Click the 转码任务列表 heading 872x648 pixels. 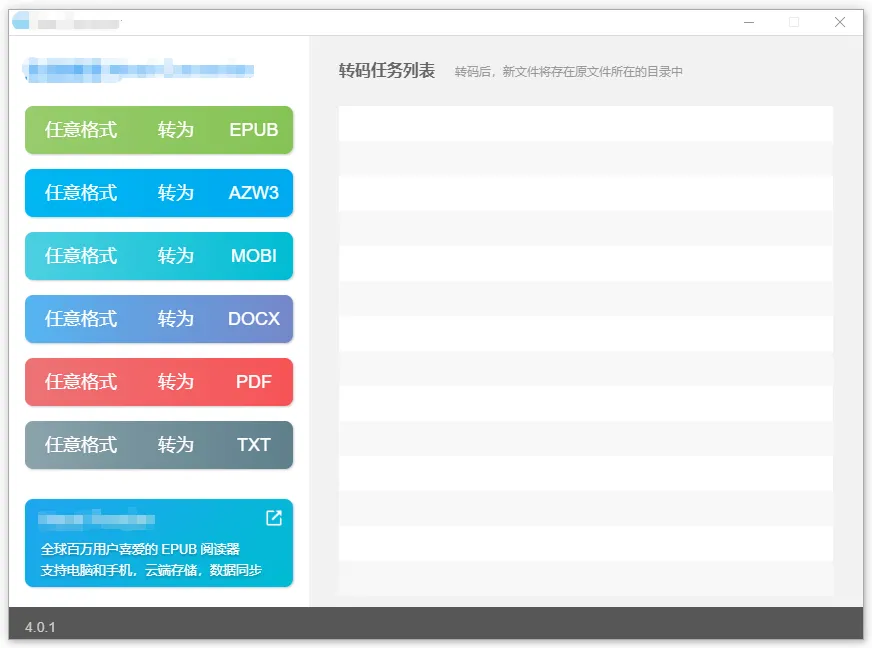(x=387, y=71)
